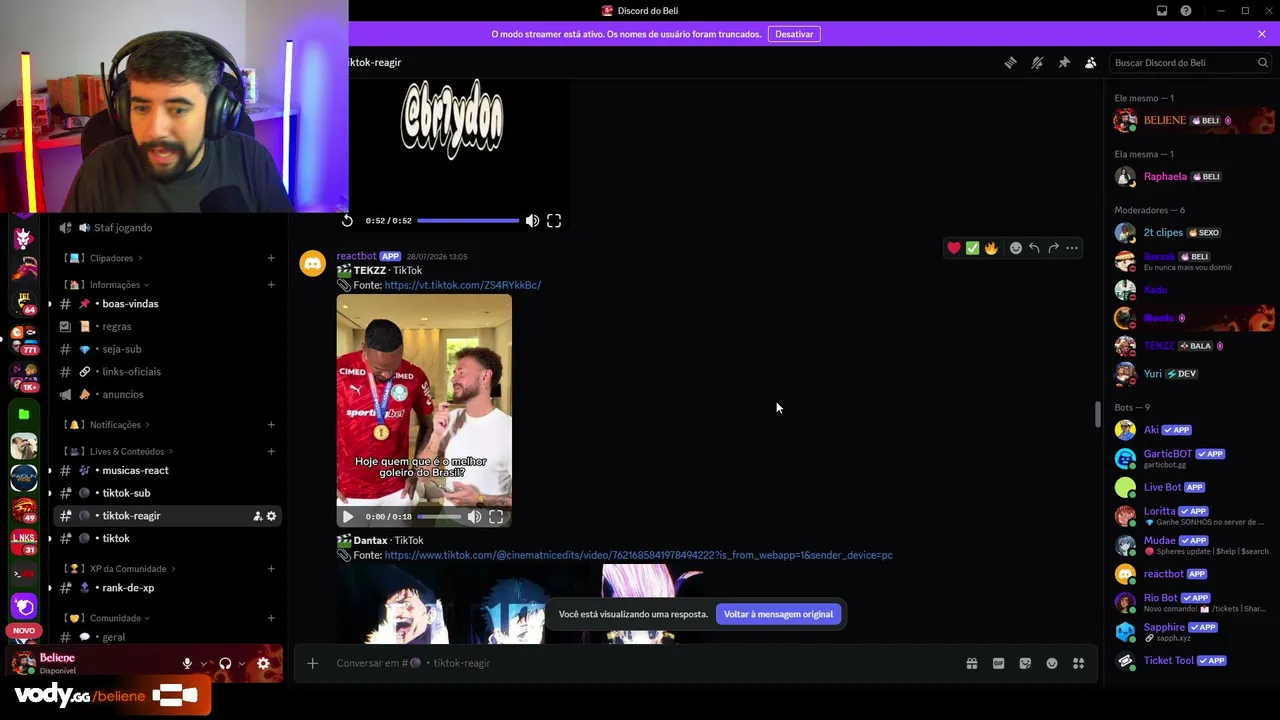This screenshot has height=720, width=1280.
Task: Open the sticker picker
Action: pos(1025,663)
